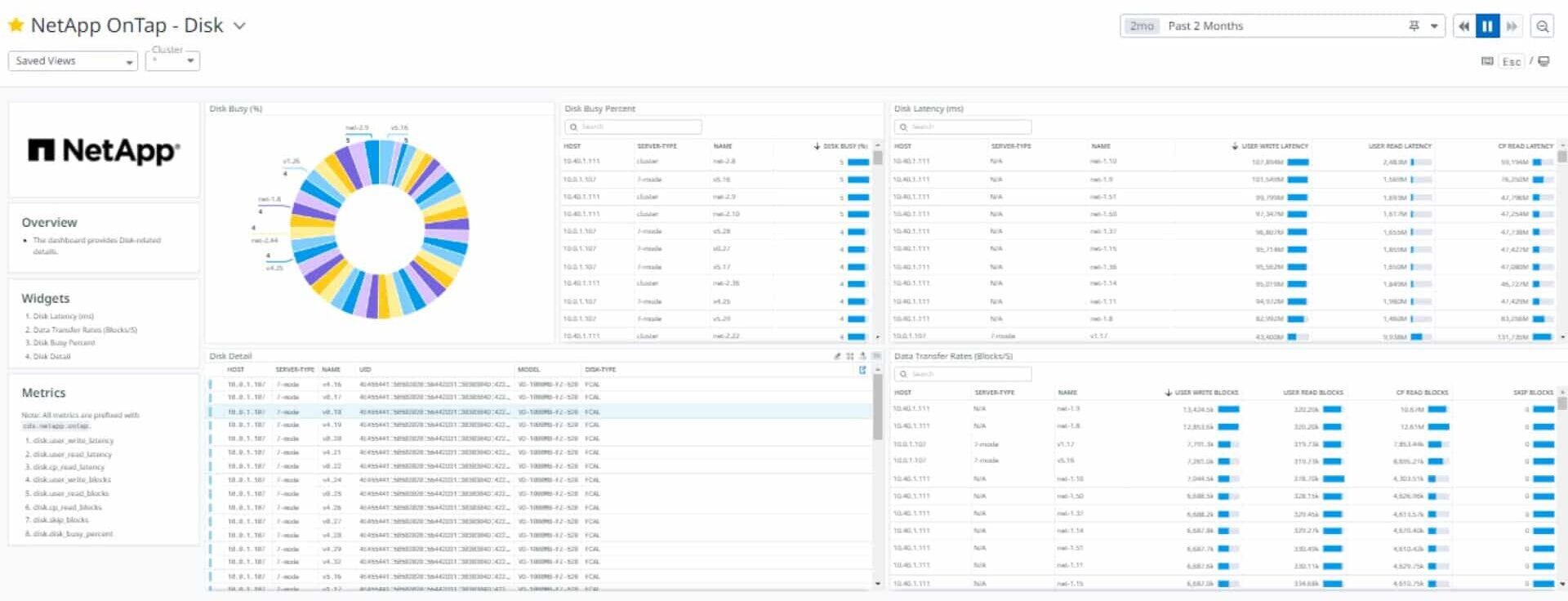Click disk.user_write_latency in Metrics list
This screenshot has height=601, width=1568.
[73, 441]
